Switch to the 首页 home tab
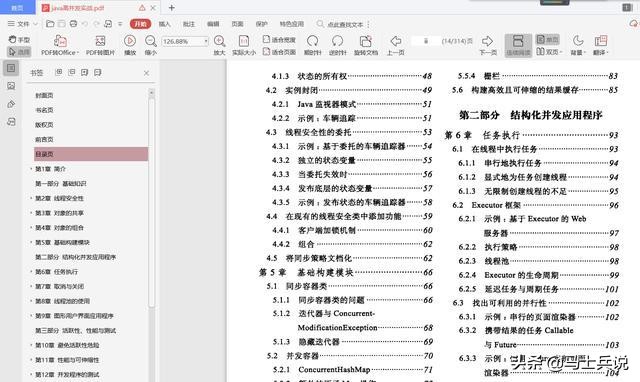640x382 pixels. tap(17, 8)
